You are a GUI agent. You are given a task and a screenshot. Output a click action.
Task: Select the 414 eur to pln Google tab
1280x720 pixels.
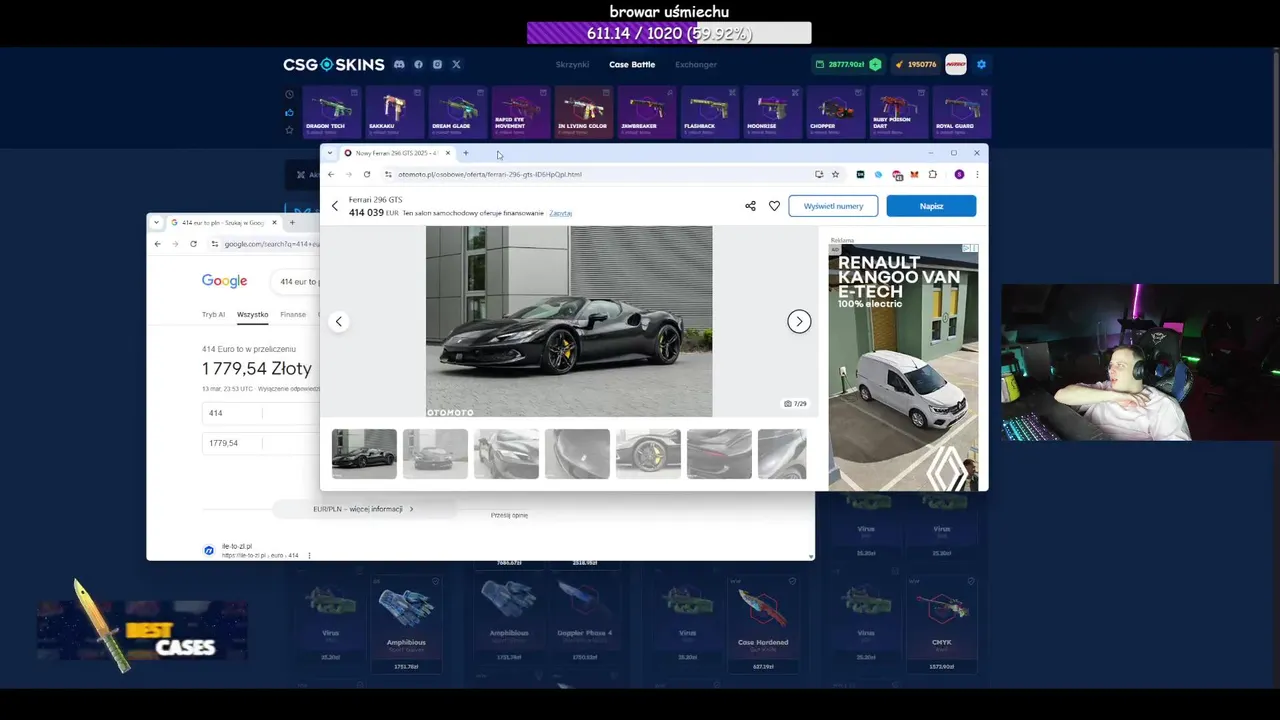pyautogui.click(x=222, y=222)
